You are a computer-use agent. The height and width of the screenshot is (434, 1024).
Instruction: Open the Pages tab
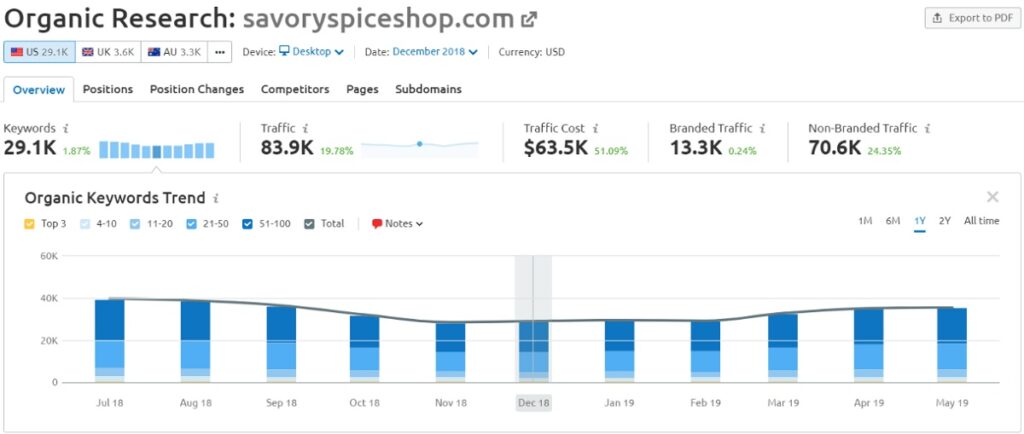click(362, 89)
